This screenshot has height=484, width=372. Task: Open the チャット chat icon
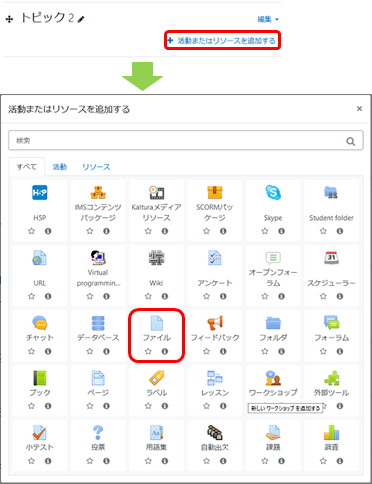(40, 323)
